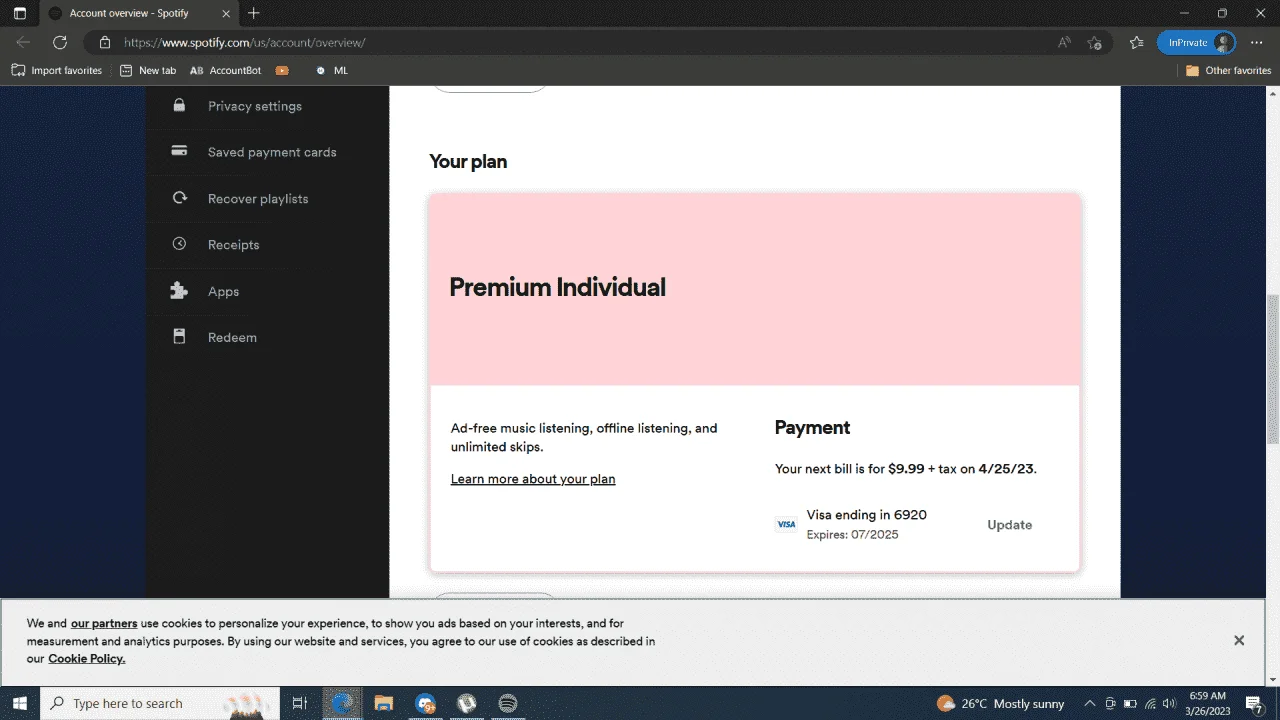Dismiss the cookie banner with X
This screenshot has width=1280, height=720.
(x=1239, y=640)
